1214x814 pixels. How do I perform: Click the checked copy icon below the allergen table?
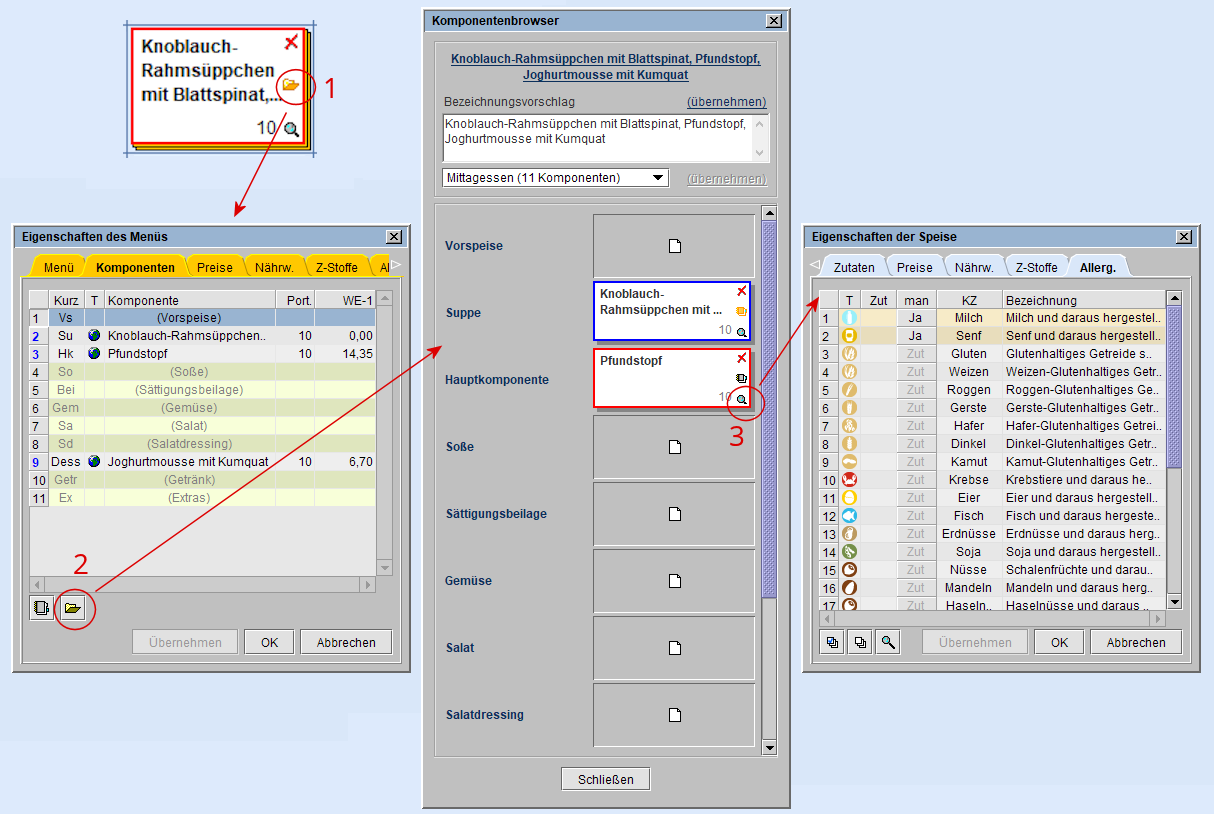(x=832, y=643)
